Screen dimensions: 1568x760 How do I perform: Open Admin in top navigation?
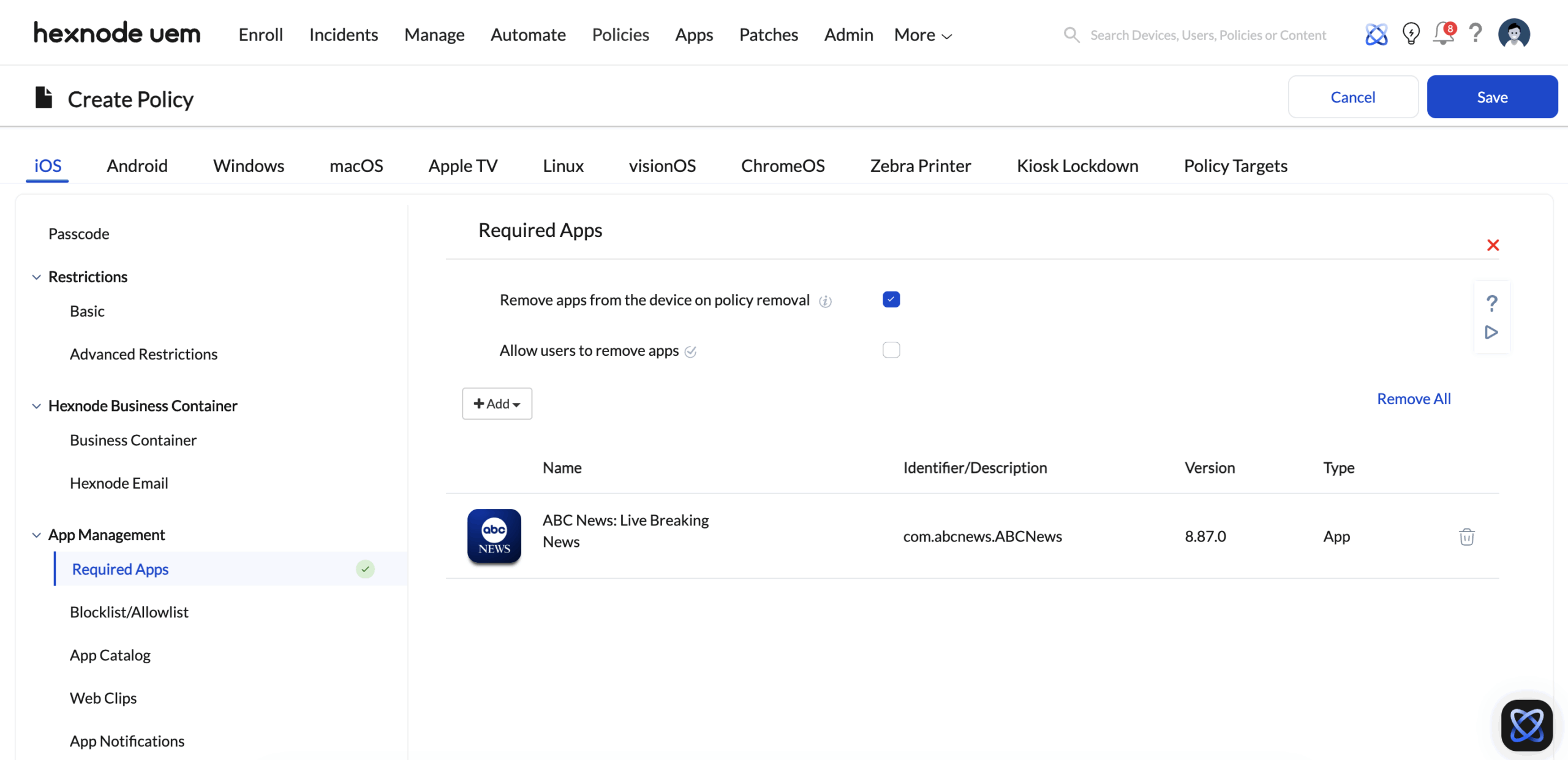coord(848,35)
